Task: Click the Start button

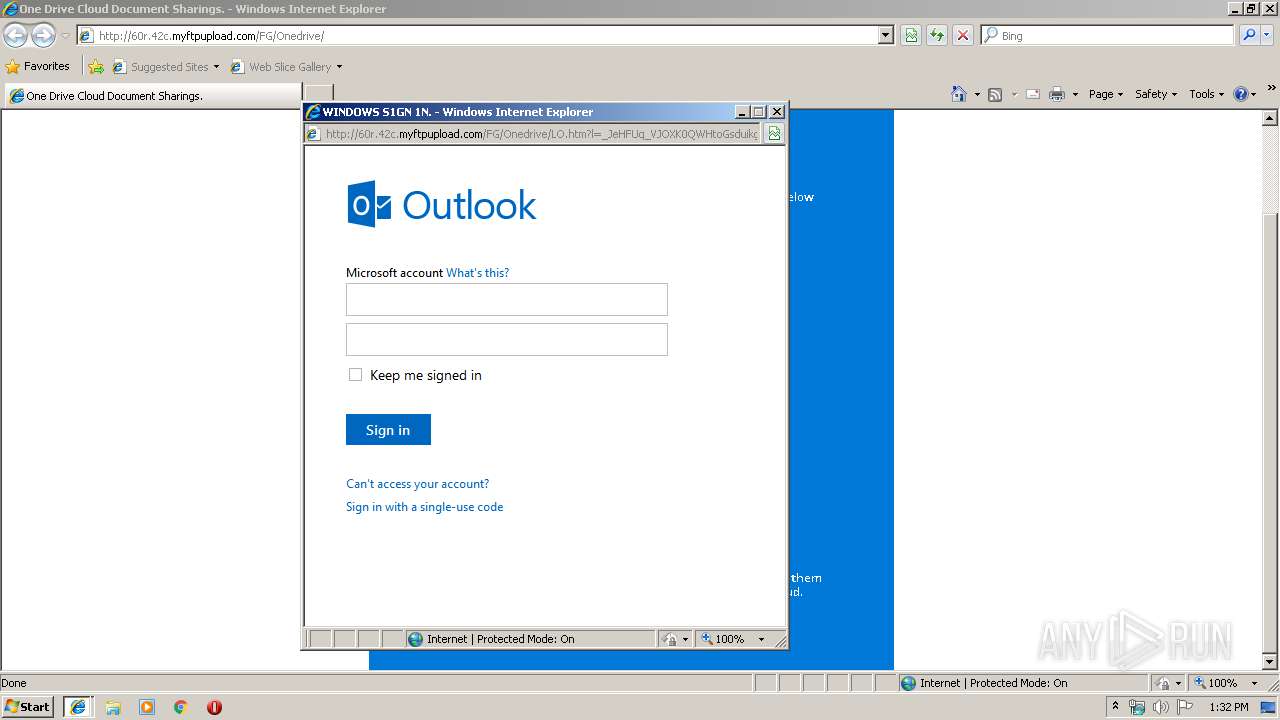Action: pos(28,707)
